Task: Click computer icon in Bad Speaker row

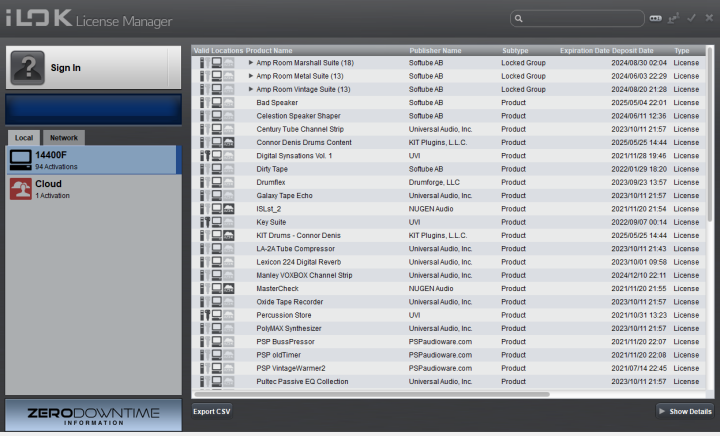Action: pos(217,102)
